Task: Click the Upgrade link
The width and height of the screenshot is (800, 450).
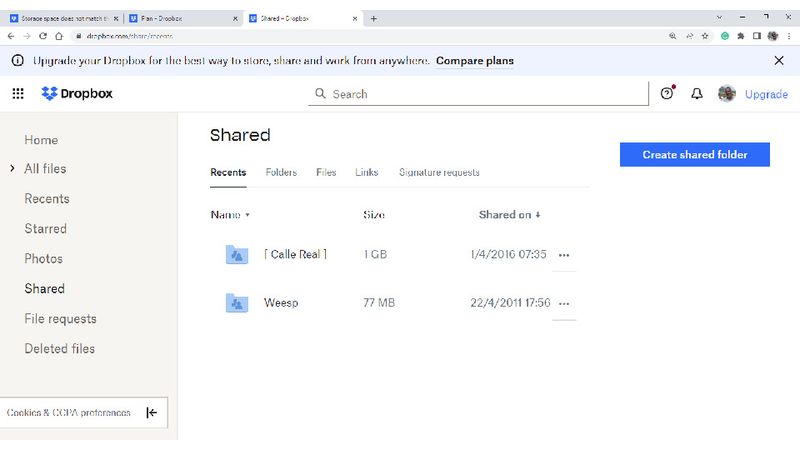Action: pos(766,94)
